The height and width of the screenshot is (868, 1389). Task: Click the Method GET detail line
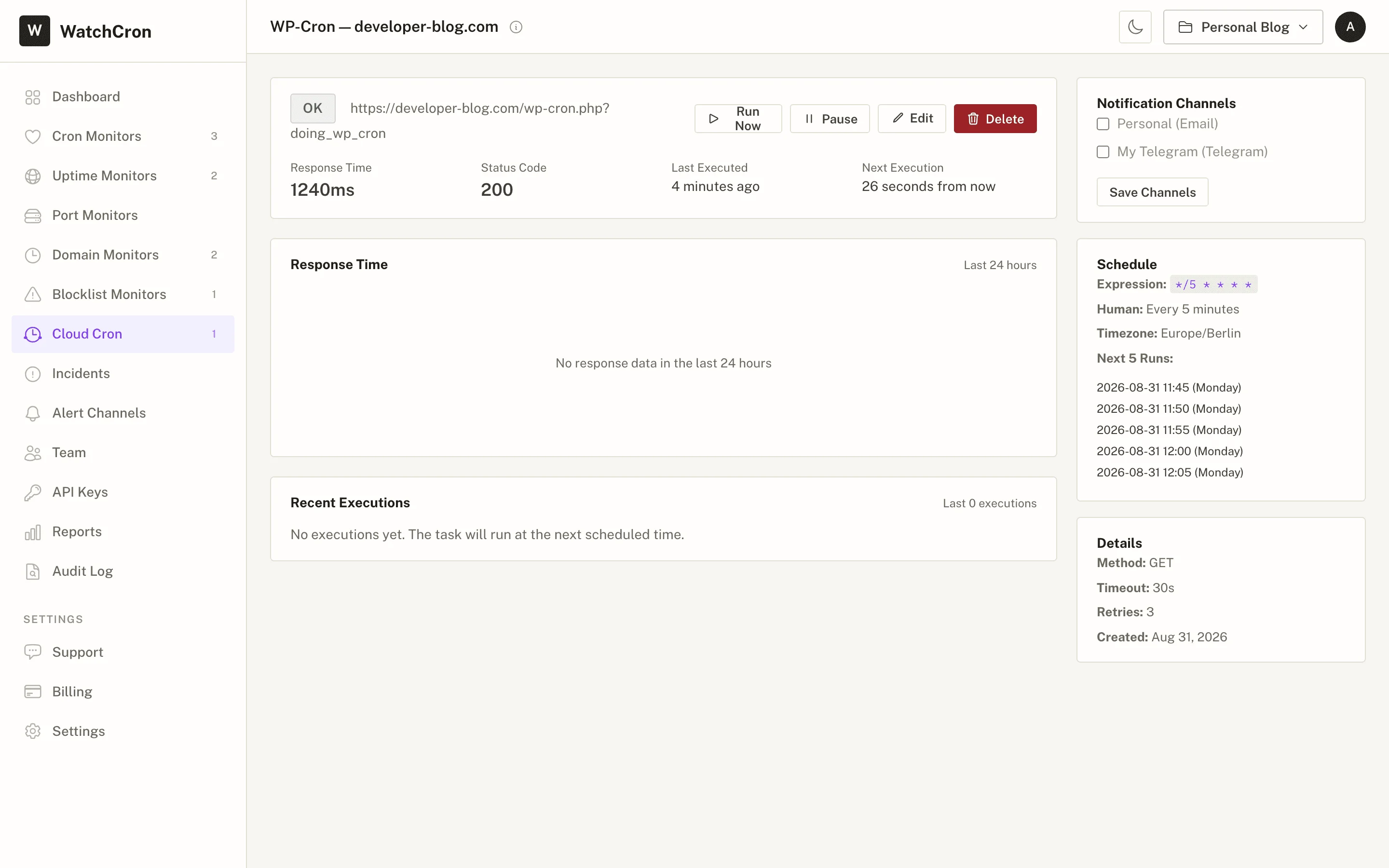point(1135,563)
